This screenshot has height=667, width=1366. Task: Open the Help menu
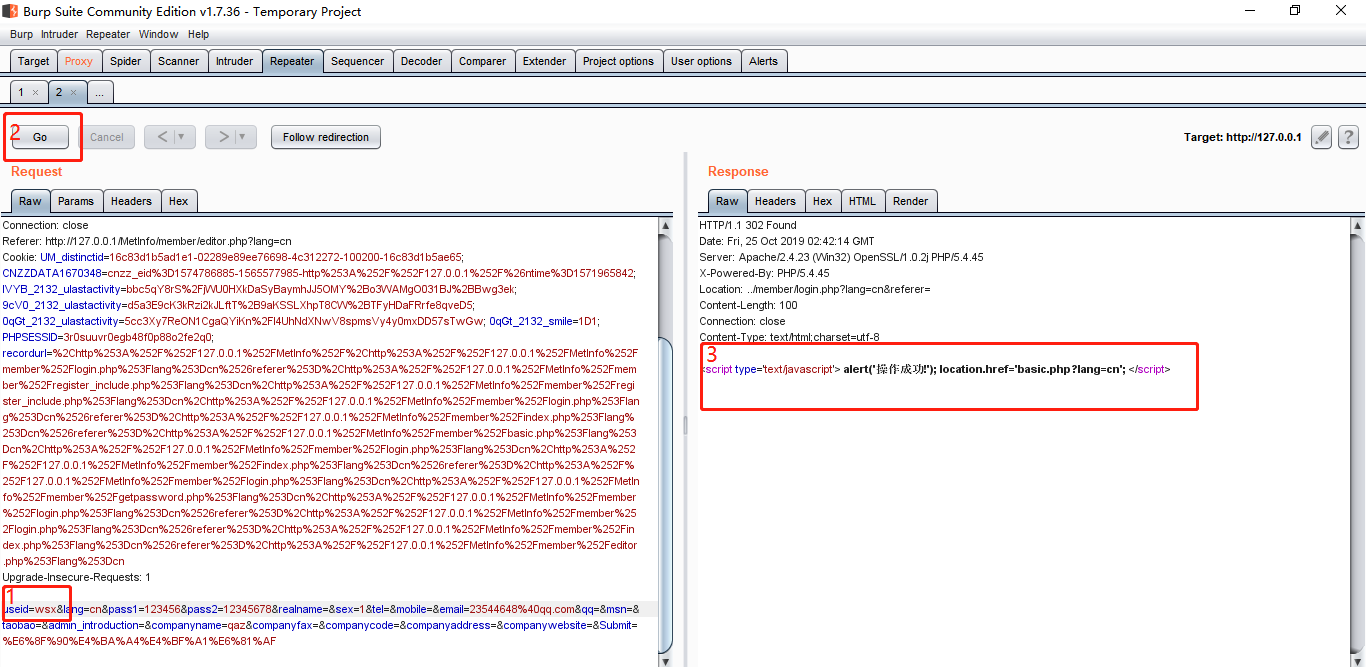click(x=198, y=34)
